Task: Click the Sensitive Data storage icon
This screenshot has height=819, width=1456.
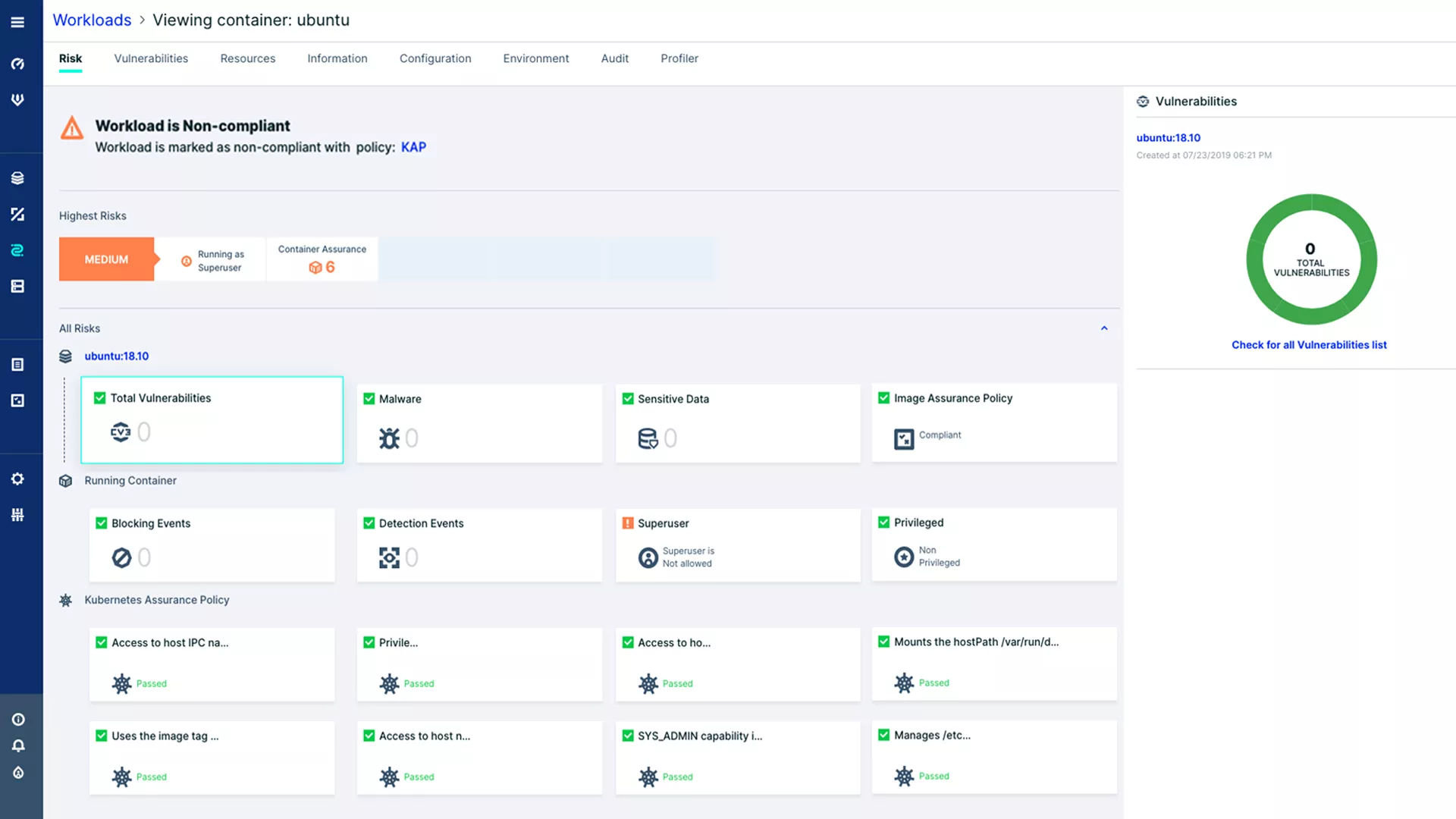Action: coord(648,437)
